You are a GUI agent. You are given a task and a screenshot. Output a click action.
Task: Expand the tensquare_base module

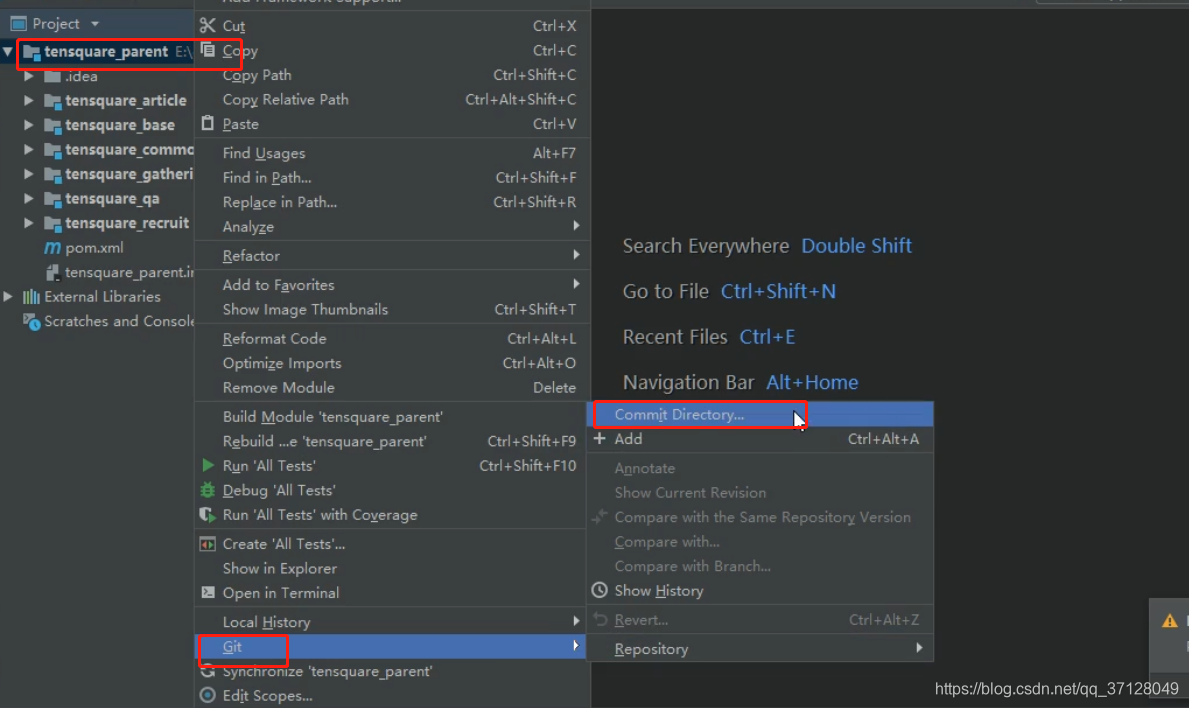tap(28, 124)
